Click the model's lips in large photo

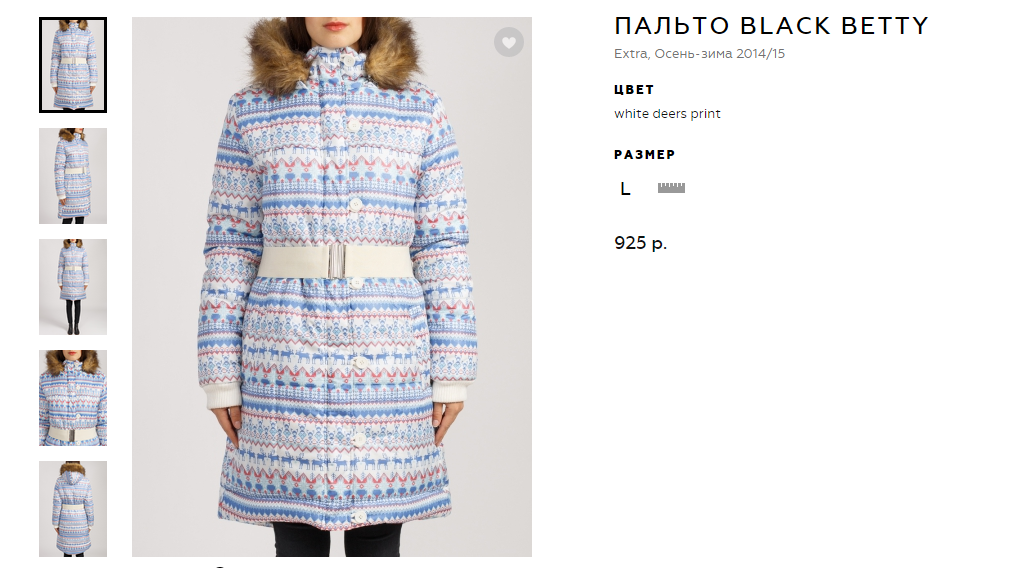(334, 26)
